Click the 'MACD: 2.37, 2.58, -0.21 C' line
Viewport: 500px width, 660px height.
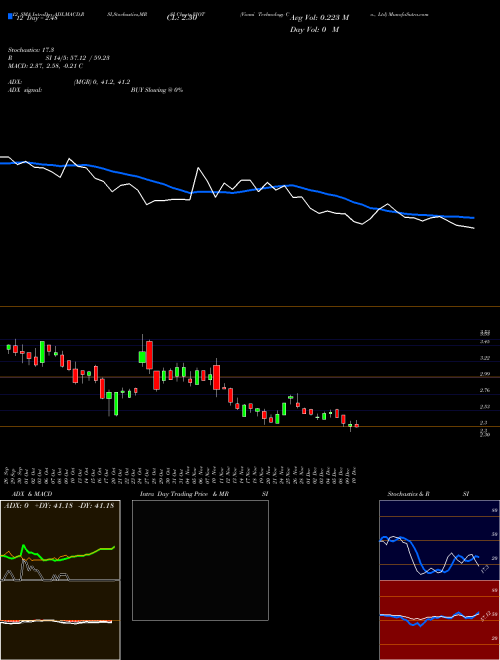(x=45, y=66)
